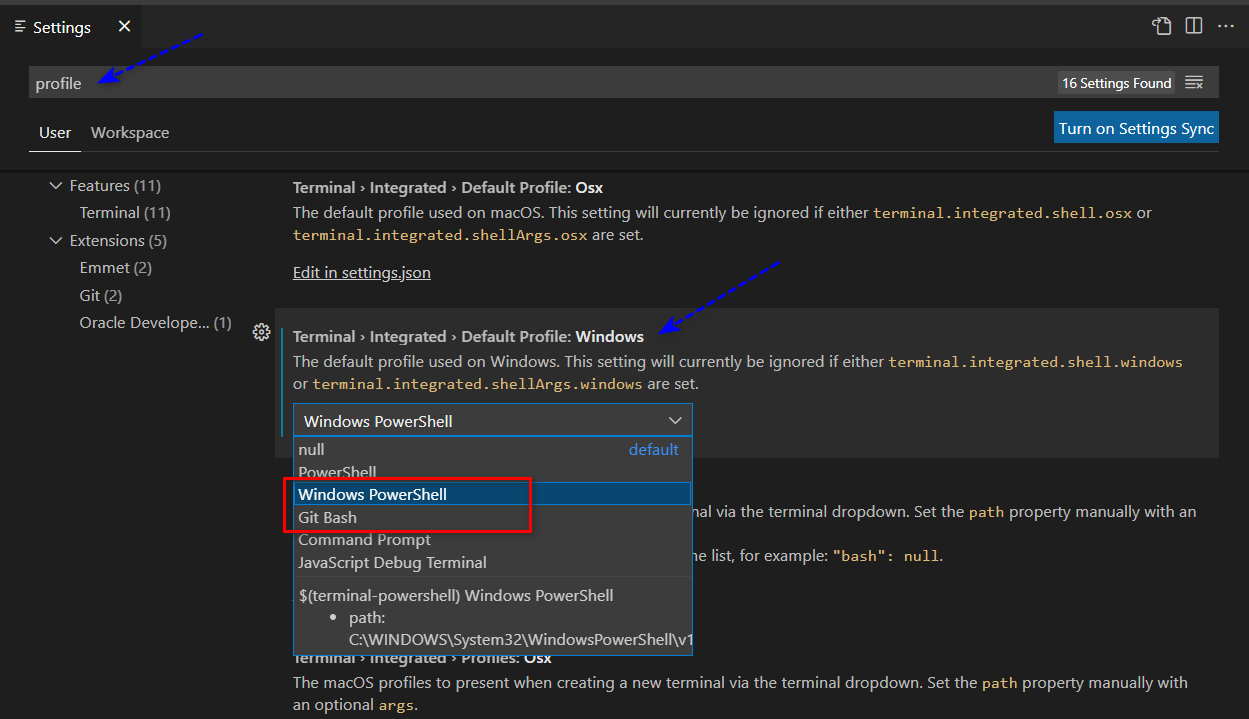Image resolution: width=1249 pixels, height=719 pixels.
Task: Click the 16 Settings Found counter
Action: coord(1116,82)
